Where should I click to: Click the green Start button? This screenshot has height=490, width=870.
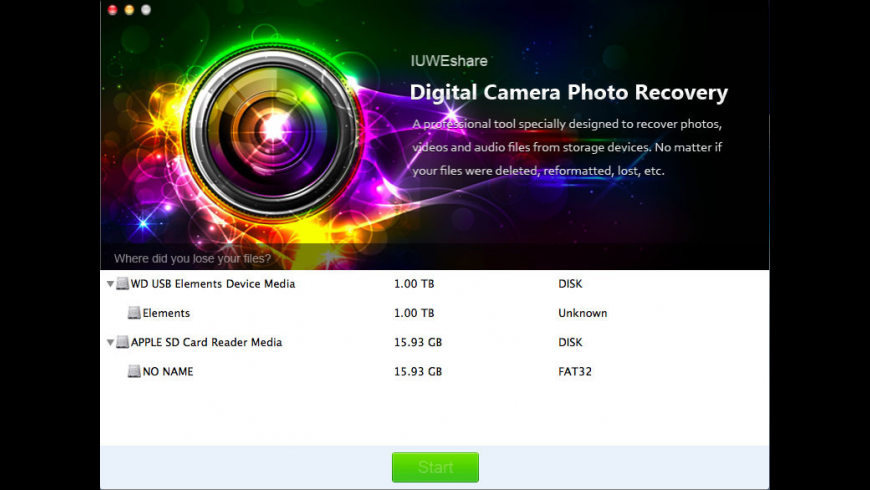pos(435,467)
